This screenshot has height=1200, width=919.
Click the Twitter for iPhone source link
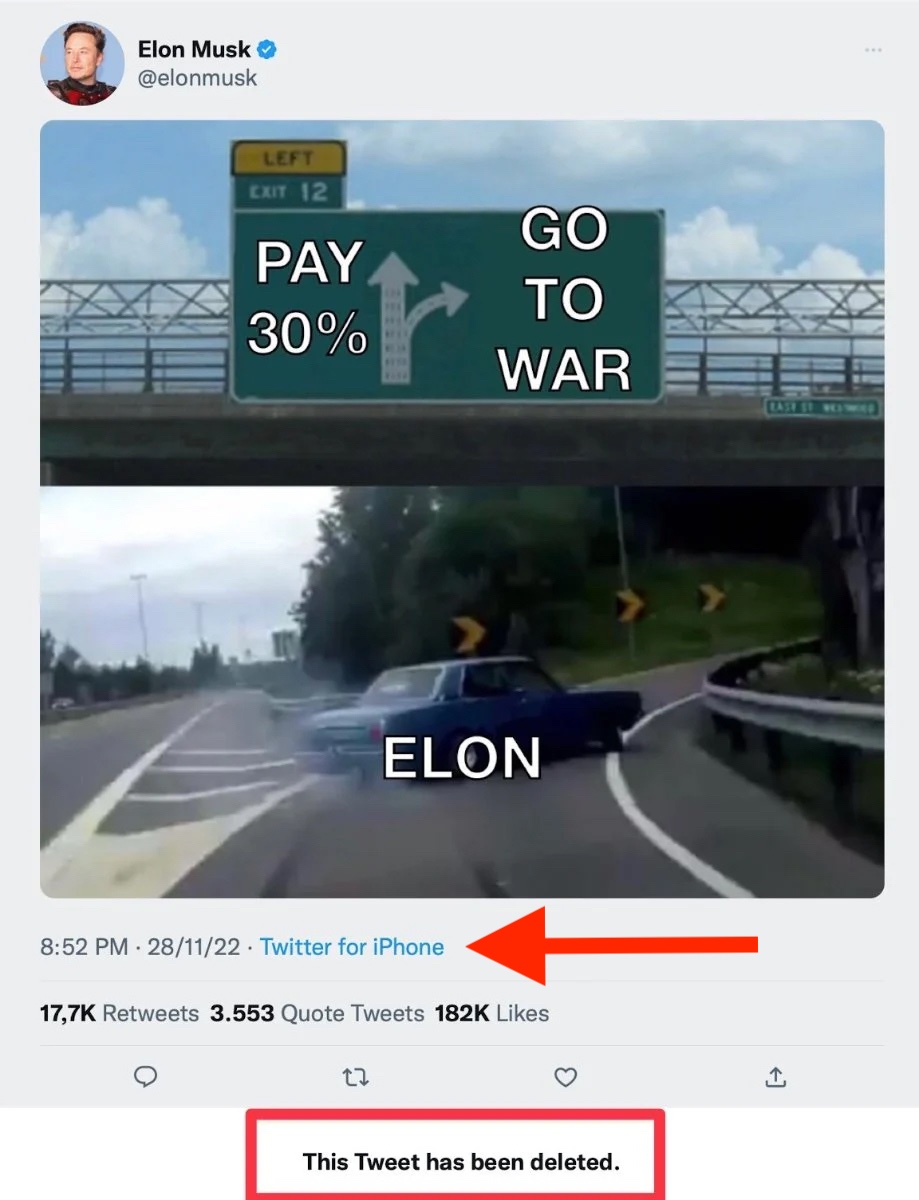click(352, 947)
